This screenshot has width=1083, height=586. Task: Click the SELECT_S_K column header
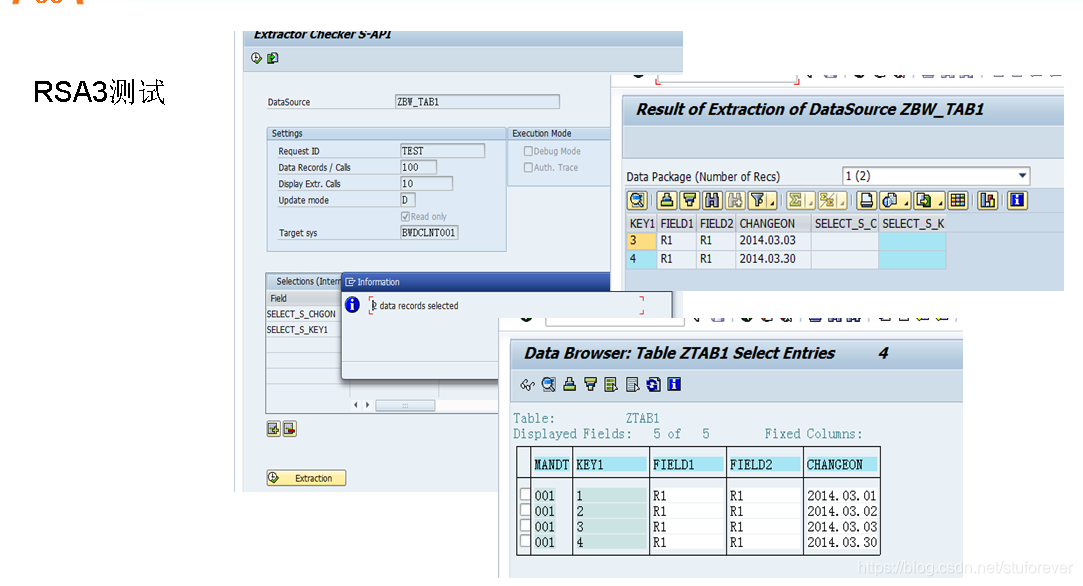point(912,224)
